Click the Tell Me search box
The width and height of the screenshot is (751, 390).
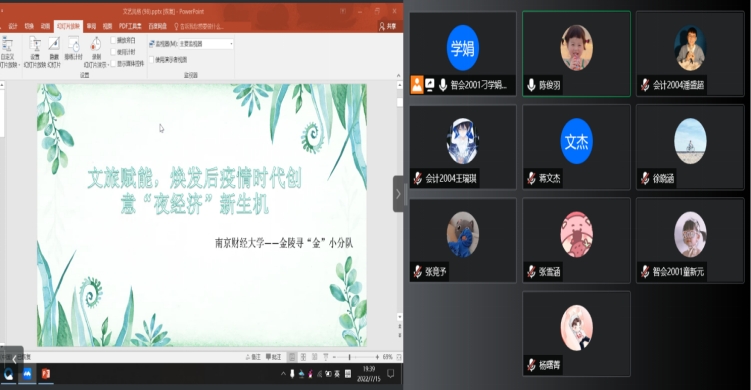[x=199, y=26]
